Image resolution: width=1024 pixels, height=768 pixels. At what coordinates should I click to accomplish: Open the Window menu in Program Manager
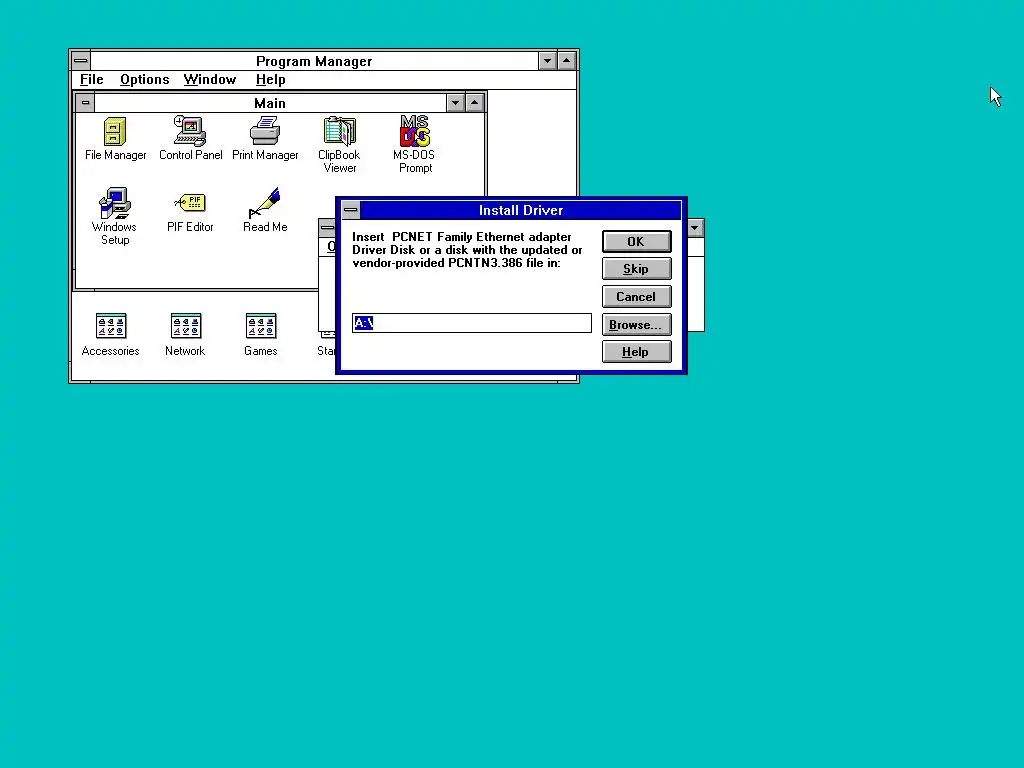(x=210, y=80)
